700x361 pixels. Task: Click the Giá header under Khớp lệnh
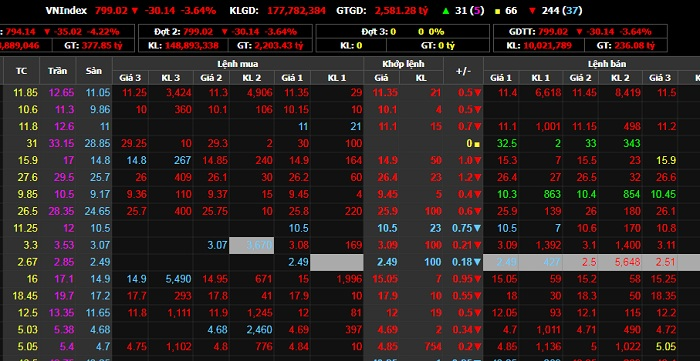(x=381, y=78)
